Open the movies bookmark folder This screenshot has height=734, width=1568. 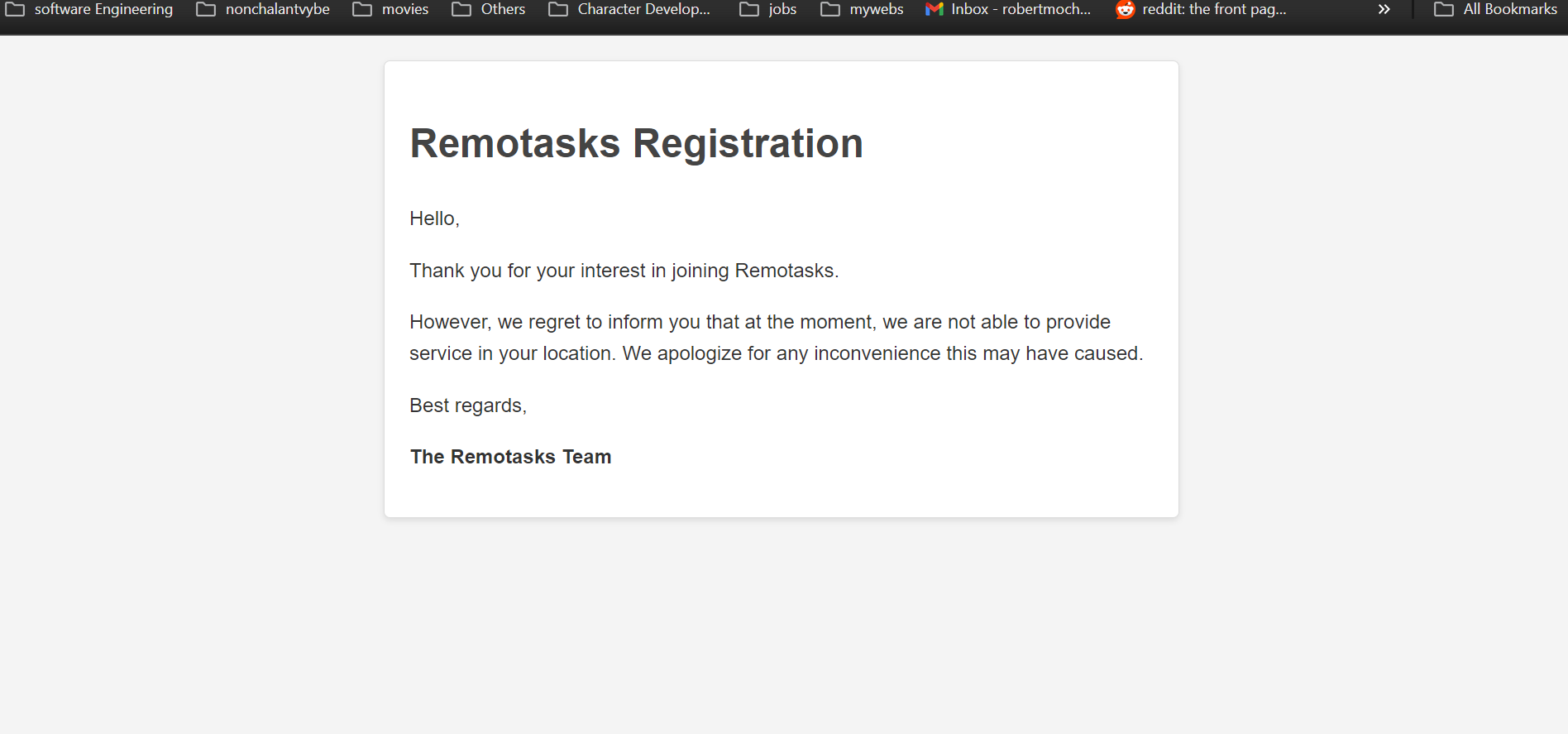[391, 9]
